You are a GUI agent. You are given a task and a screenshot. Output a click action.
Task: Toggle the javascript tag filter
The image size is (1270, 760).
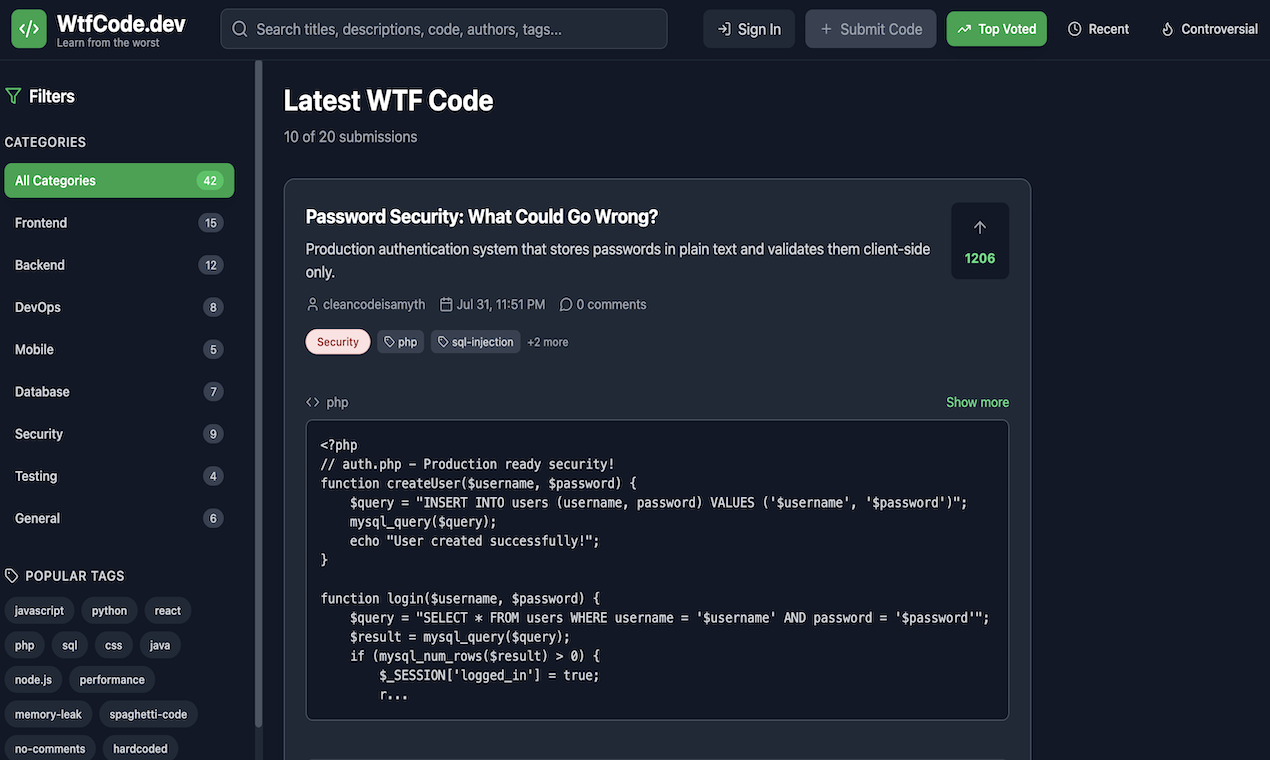pyautogui.click(x=39, y=610)
